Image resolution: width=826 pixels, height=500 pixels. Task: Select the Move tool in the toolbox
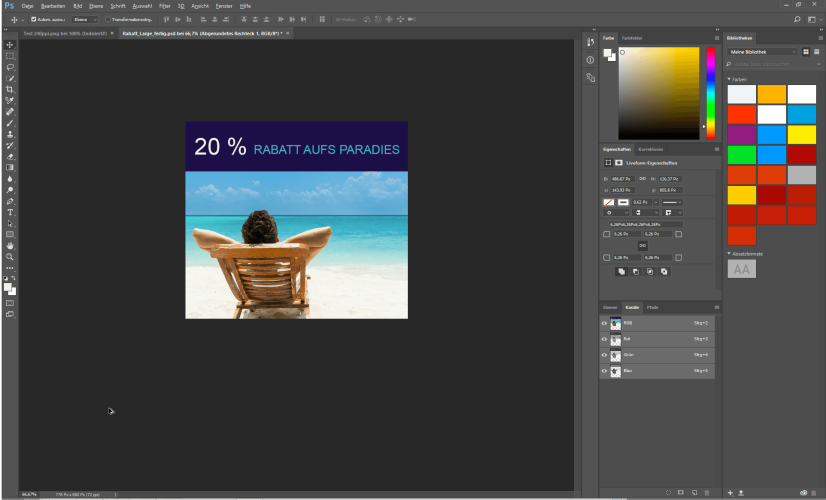click(10, 45)
